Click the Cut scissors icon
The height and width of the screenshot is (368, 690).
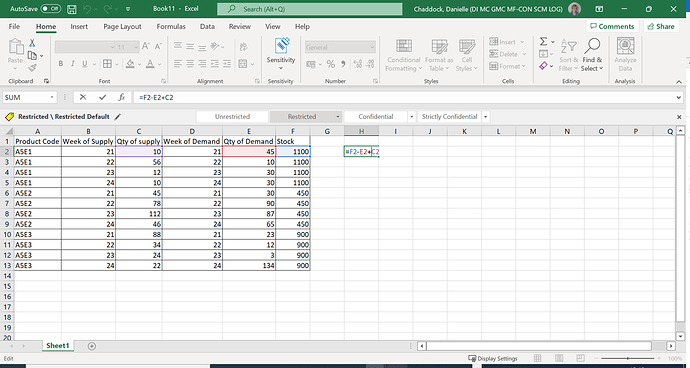[32, 43]
